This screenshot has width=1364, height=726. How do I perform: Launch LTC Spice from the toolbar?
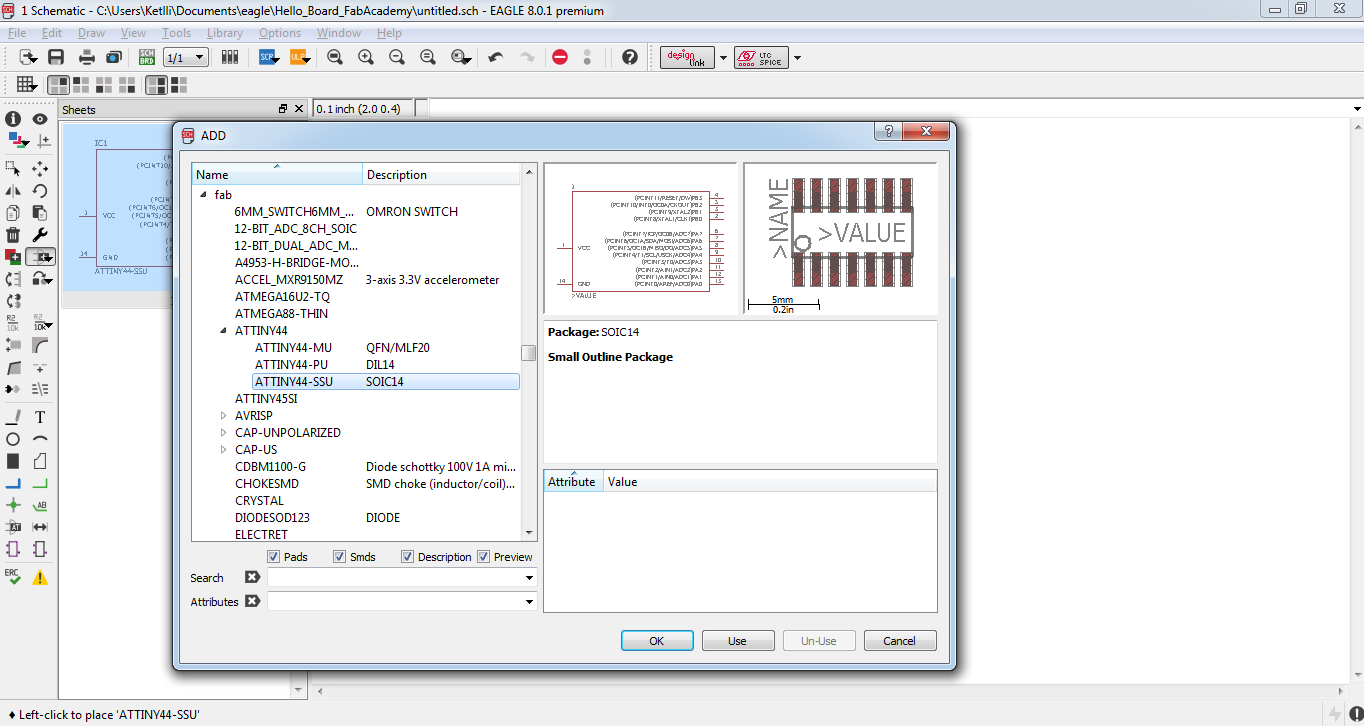coord(761,57)
